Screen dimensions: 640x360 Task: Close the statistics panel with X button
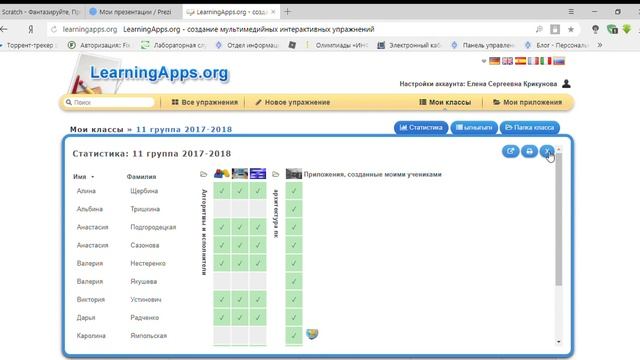547,151
